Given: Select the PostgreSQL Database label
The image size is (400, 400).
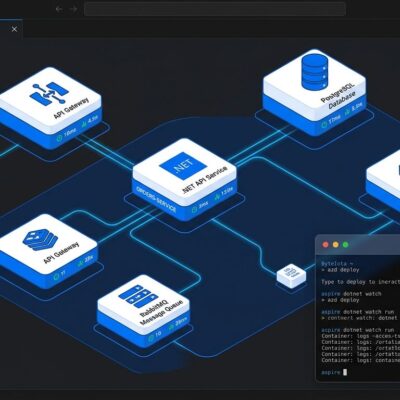Looking at the screenshot, I should [338, 96].
